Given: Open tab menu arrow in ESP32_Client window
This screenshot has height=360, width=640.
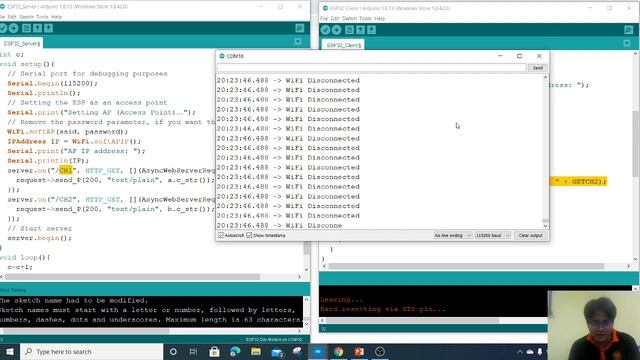Looking at the screenshot, I should [627, 43].
